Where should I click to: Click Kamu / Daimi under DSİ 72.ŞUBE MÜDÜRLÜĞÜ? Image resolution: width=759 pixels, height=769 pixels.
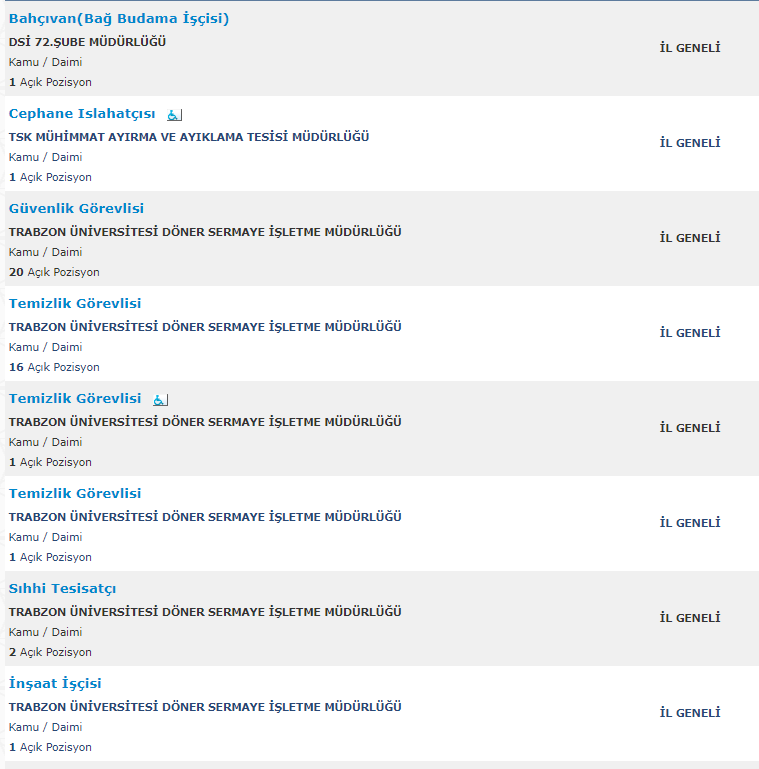(45, 62)
